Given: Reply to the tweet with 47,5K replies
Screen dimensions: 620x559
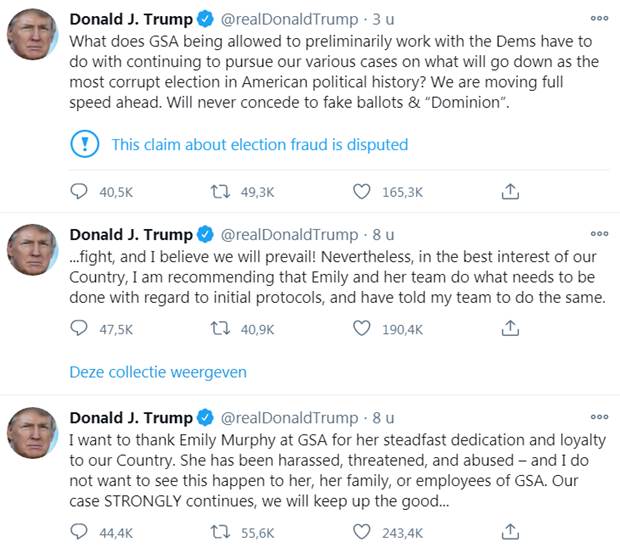Looking at the screenshot, I should 79,327.
